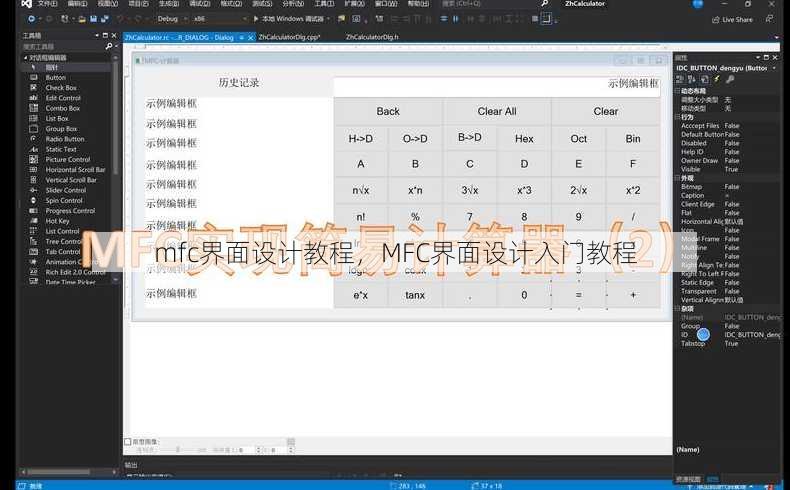The image size is (790, 490).
Task: Select the Group Box toolbox icon
Action: [34, 128]
